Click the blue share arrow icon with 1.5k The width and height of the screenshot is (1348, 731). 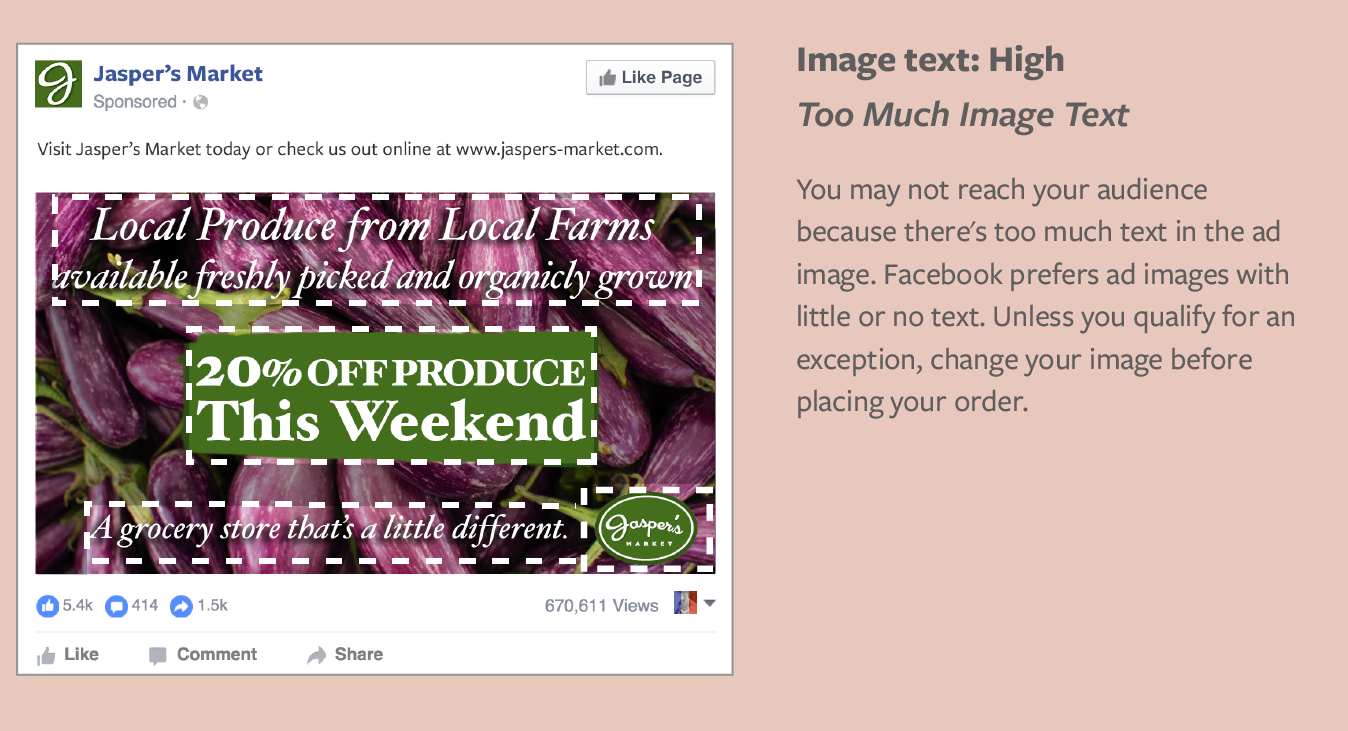click(181, 606)
